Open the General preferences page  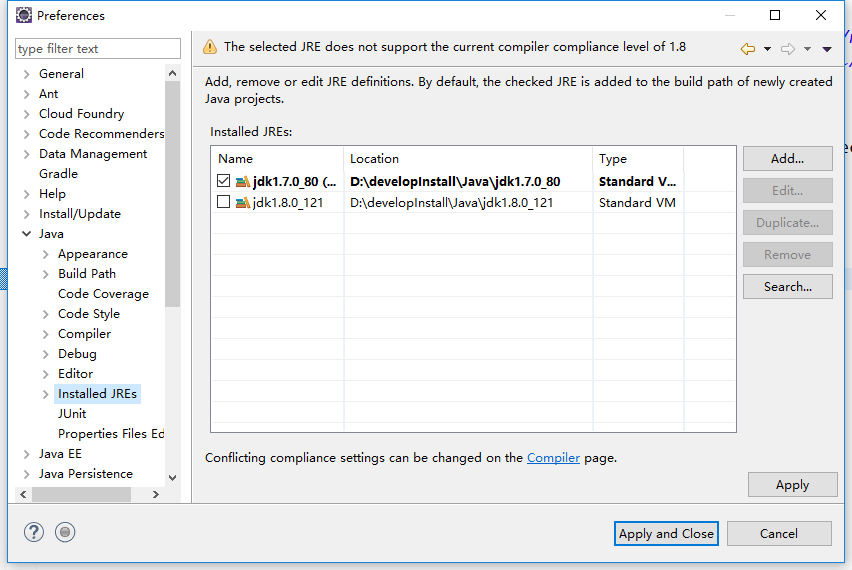pos(61,74)
